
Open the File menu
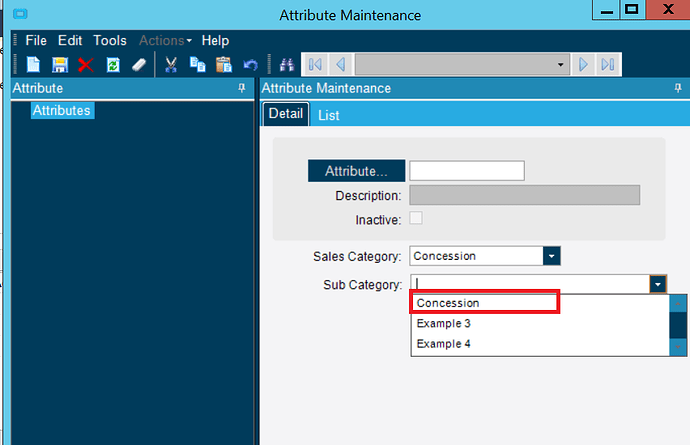point(36,40)
